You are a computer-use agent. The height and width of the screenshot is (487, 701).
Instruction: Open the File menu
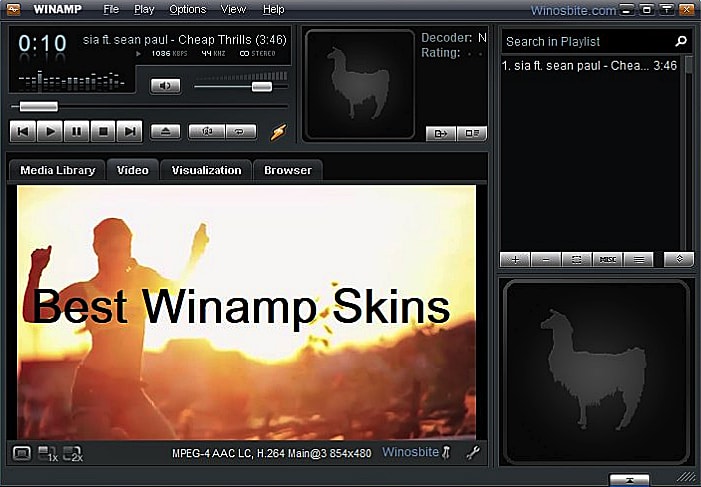(x=111, y=9)
